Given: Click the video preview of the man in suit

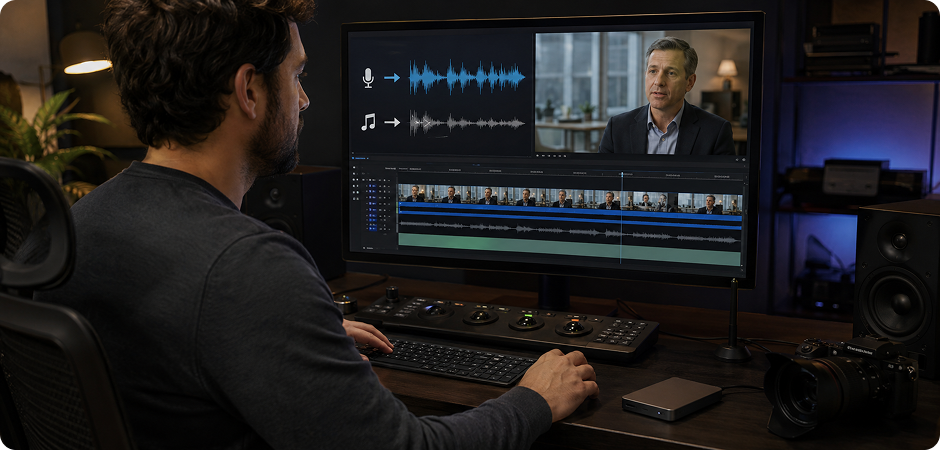Looking at the screenshot, I should pyautogui.click(x=642, y=91).
